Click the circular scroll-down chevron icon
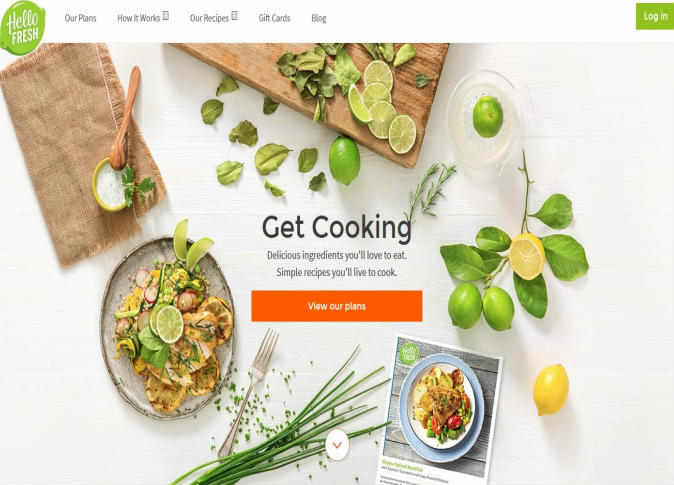Viewport: 674px width, 485px height. [337, 445]
